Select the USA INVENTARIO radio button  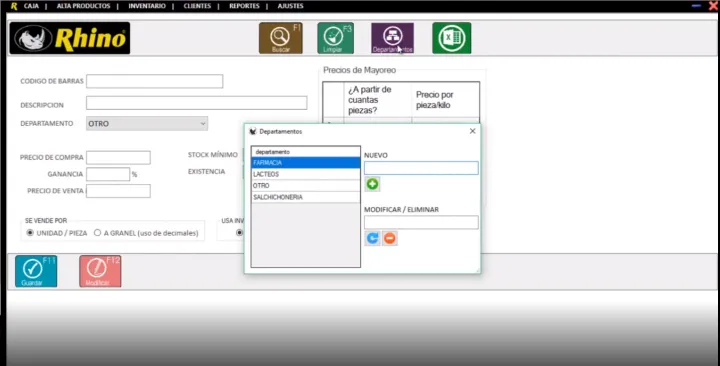point(239,233)
